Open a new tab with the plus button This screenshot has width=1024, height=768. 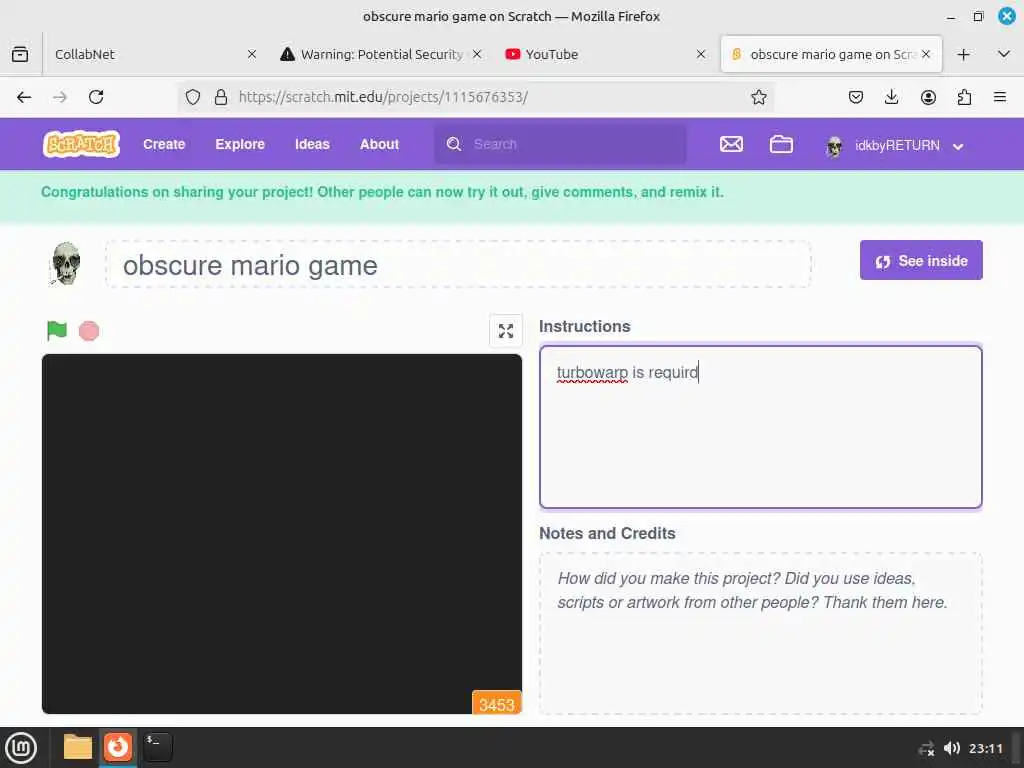point(963,54)
